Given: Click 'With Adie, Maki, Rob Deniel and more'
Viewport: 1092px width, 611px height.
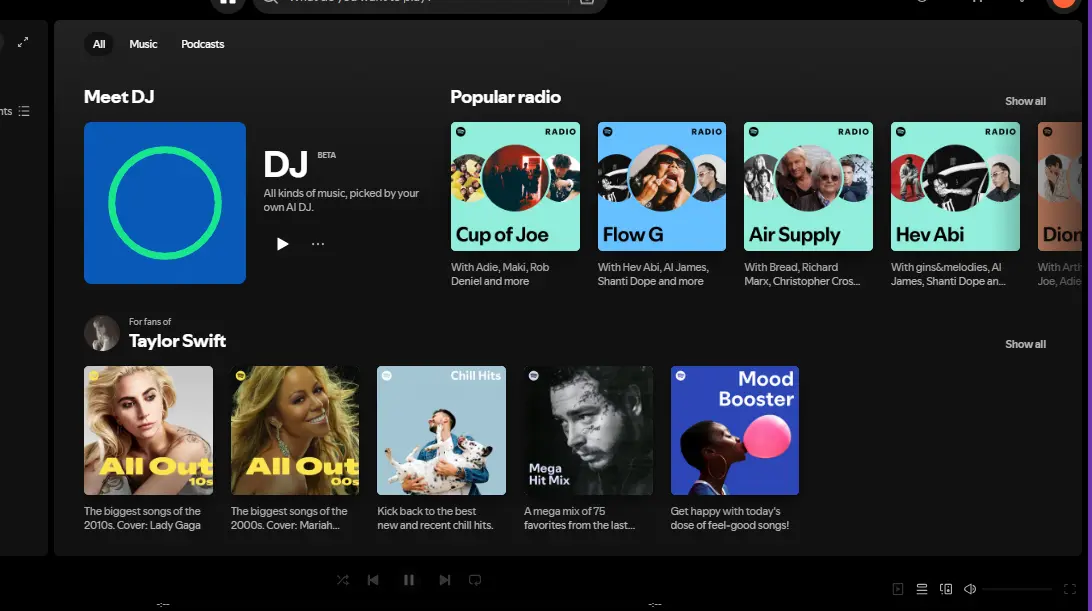Looking at the screenshot, I should point(500,274).
